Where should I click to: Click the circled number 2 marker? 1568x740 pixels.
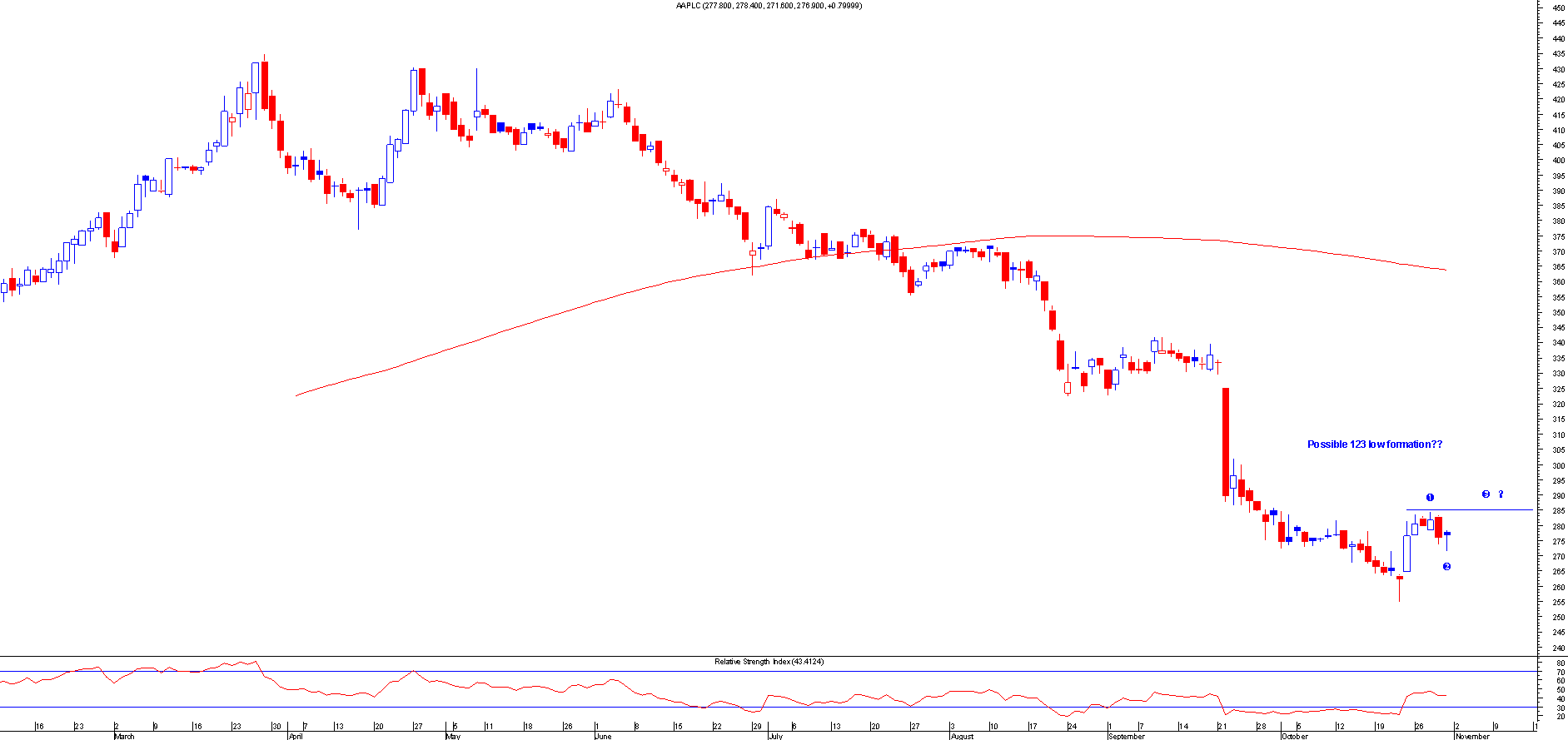click(x=1446, y=567)
